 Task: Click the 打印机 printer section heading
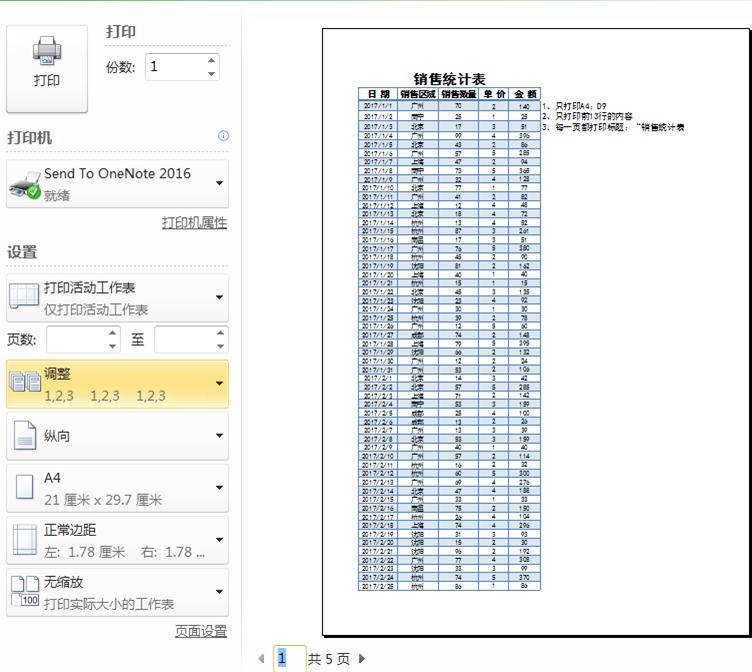[x=29, y=138]
